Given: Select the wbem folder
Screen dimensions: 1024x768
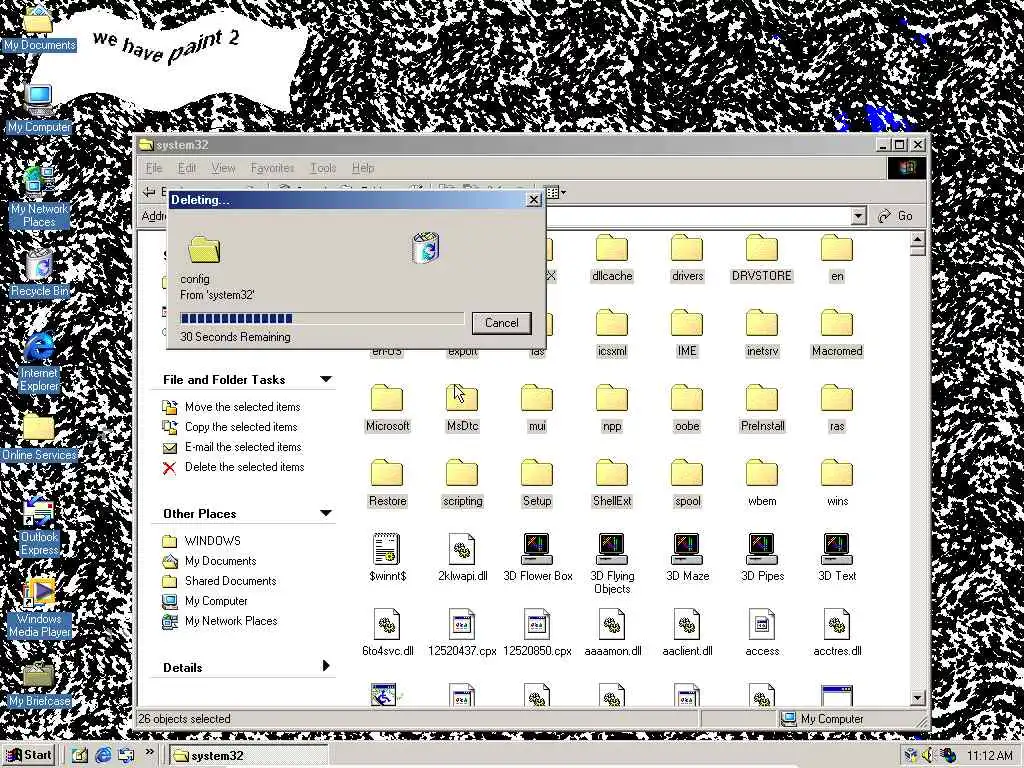Looking at the screenshot, I should (x=762, y=485).
